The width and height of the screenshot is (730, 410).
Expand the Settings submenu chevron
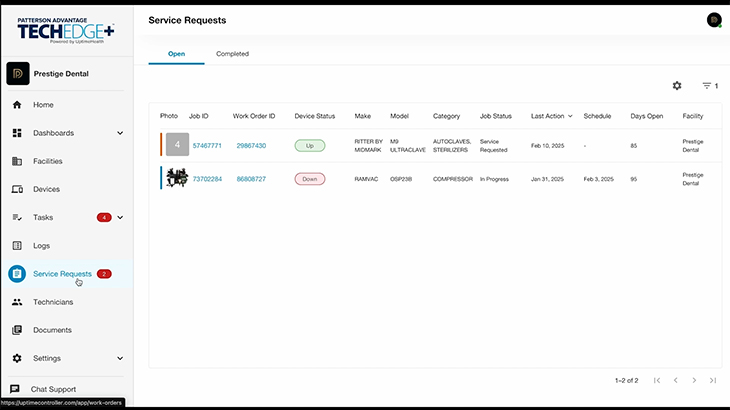(x=120, y=358)
